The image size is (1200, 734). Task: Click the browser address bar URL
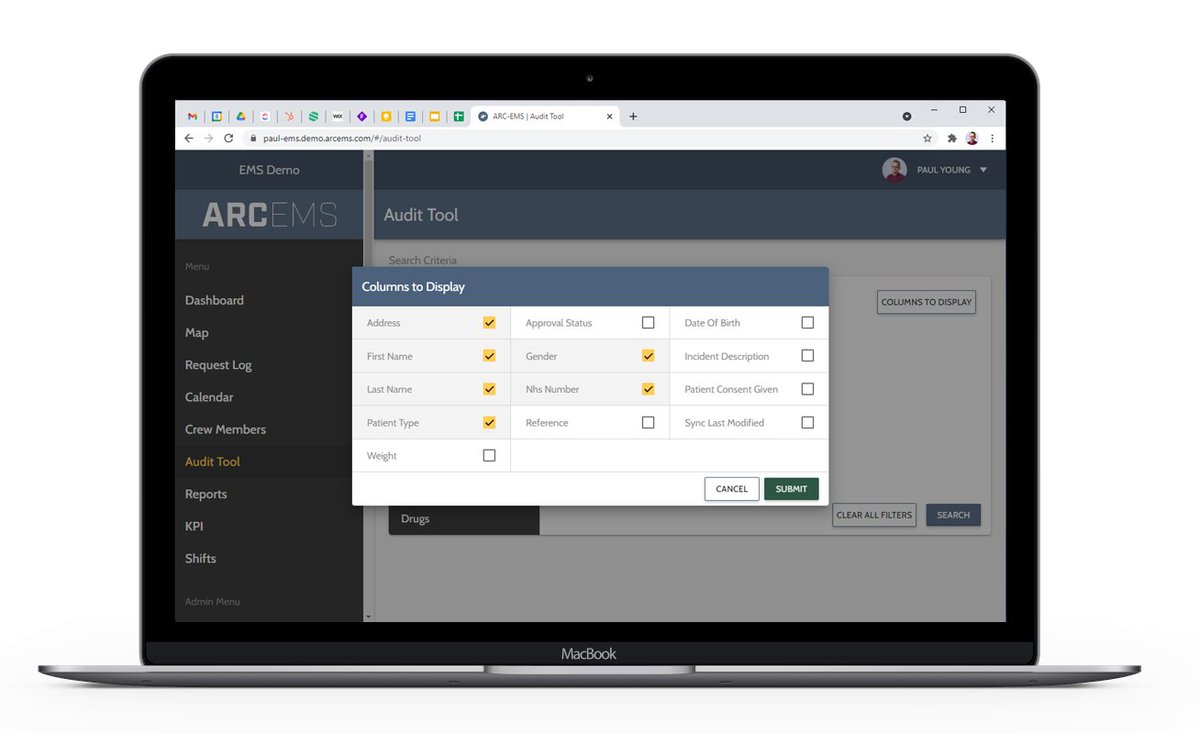pos(342,138)
